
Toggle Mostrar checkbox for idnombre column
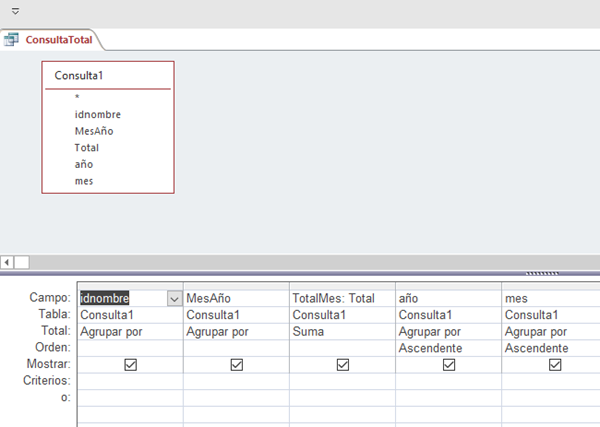coord(130,366)
